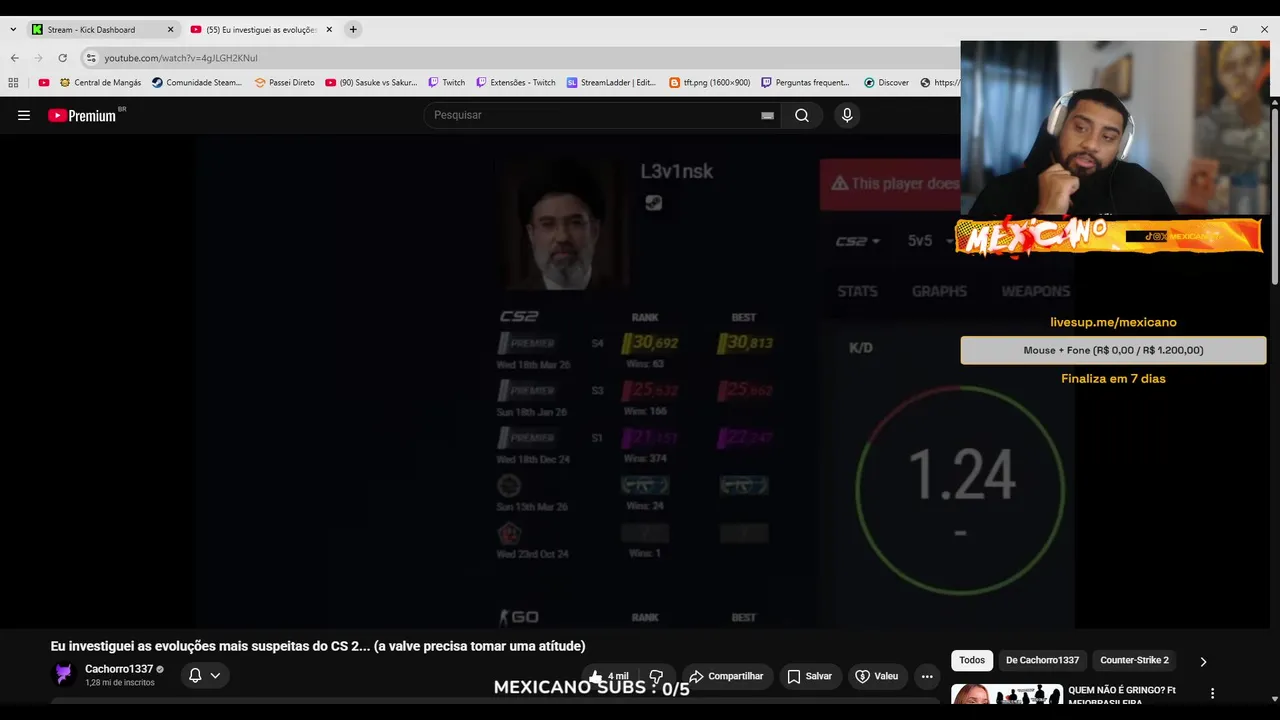The height and width of the screenshot is (720, 1280).
Task: Open Comunidade Steam bookmark
Action: click(197, 83)
